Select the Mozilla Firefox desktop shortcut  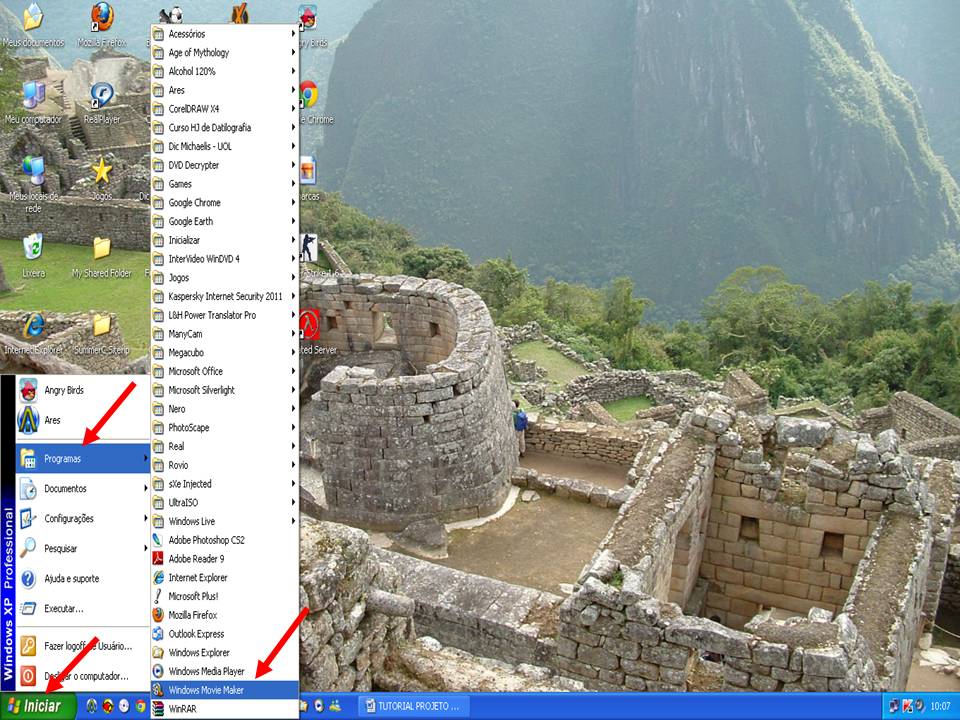coord(102,24)
